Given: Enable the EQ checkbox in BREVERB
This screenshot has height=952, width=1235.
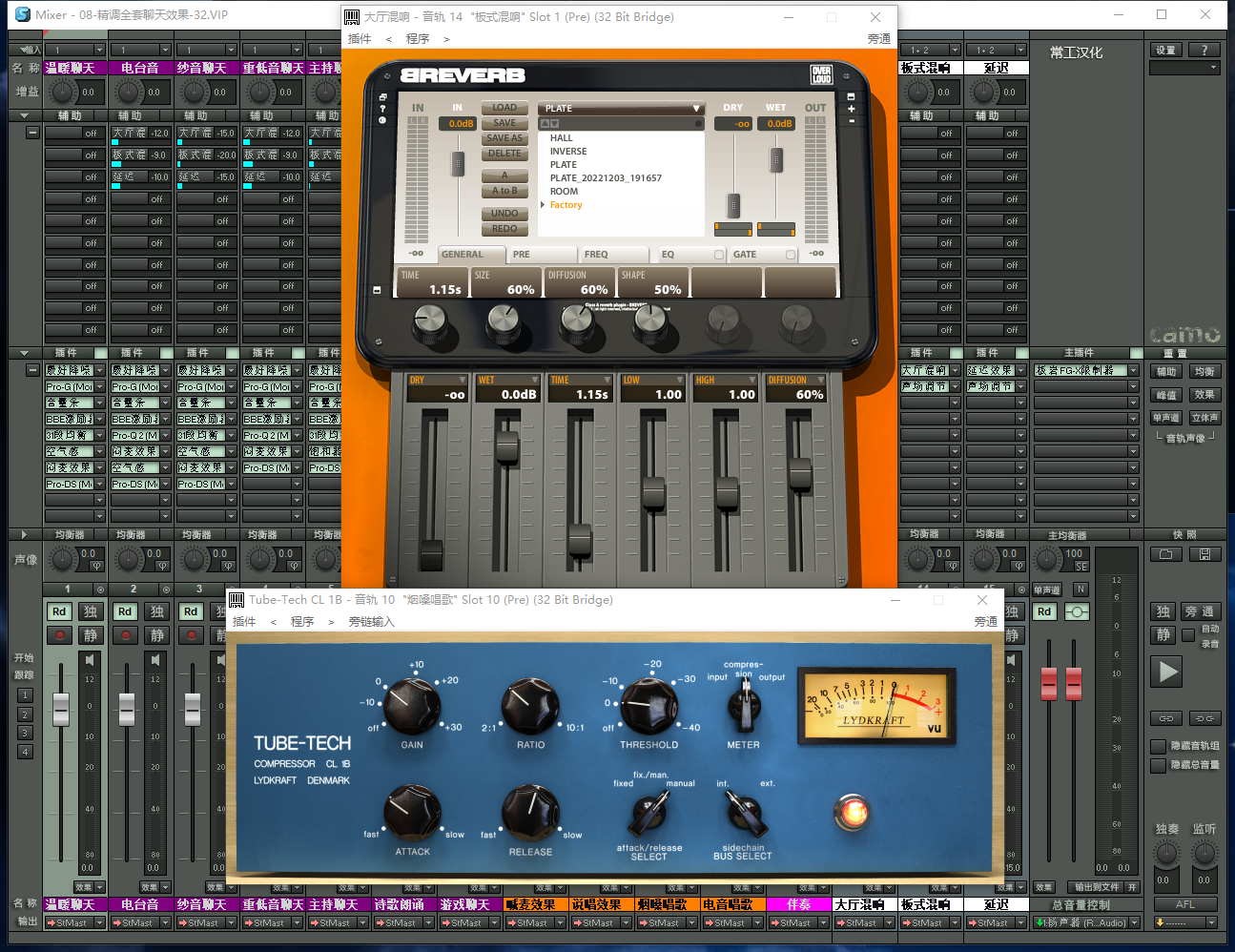Looking at the screenshot, I should tap(719, 255).
